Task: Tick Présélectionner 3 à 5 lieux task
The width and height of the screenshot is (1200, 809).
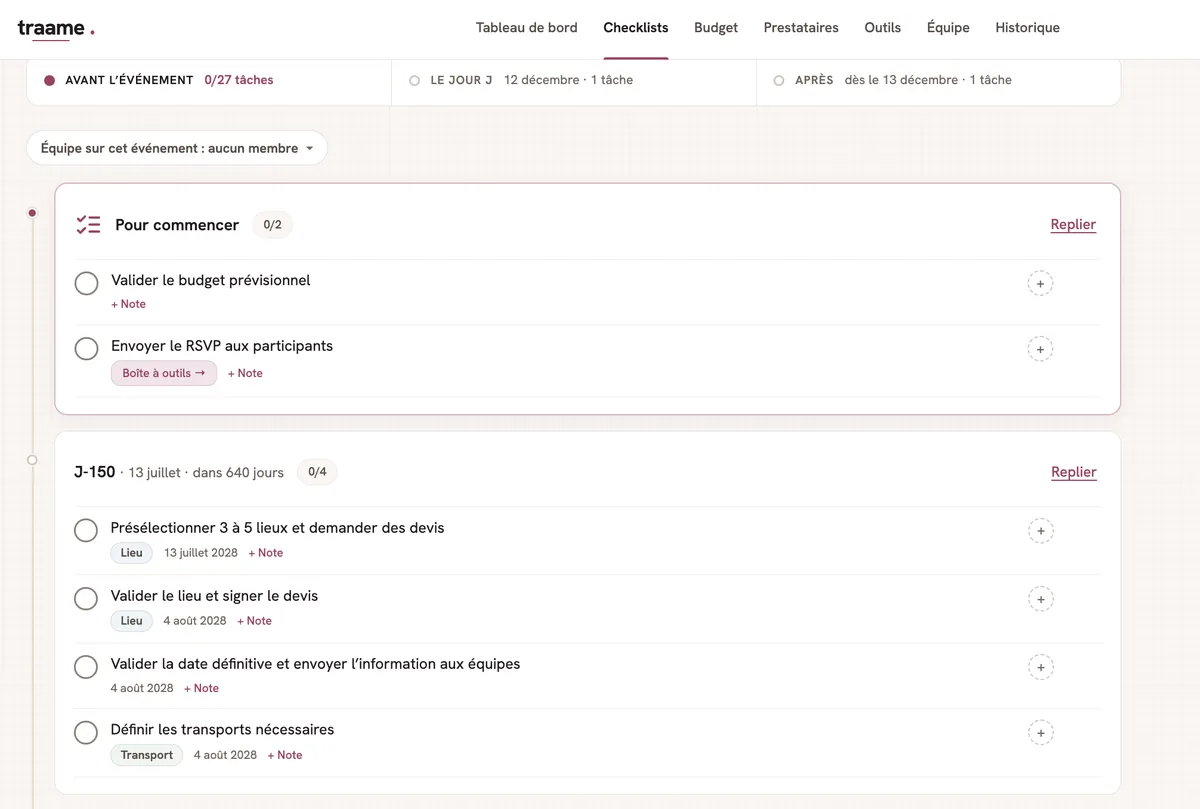Action: (86, 530)
